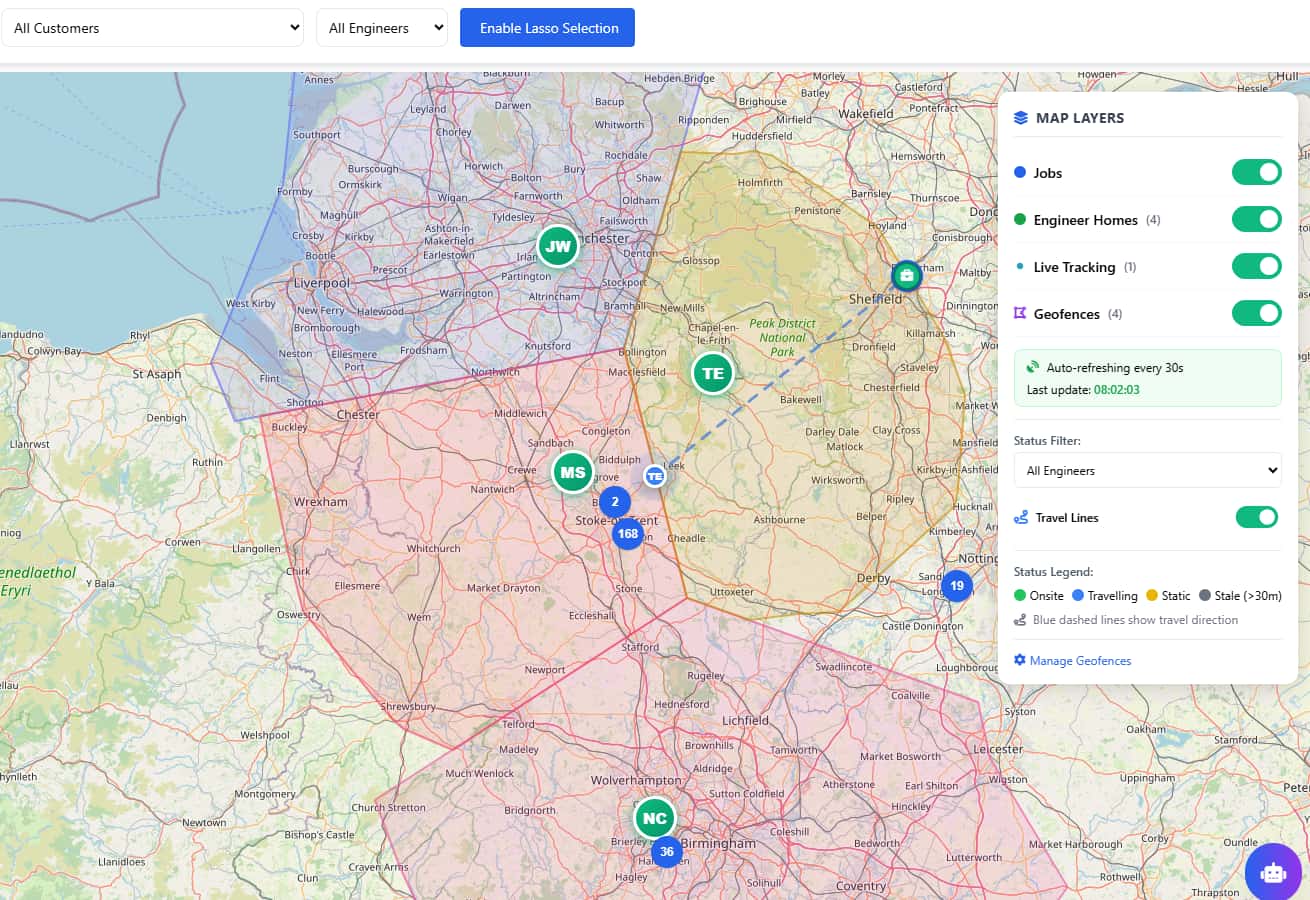The image size is (1310, 900).
Task: Select the MS engineer home marker
Action: [x=573, y=472]
